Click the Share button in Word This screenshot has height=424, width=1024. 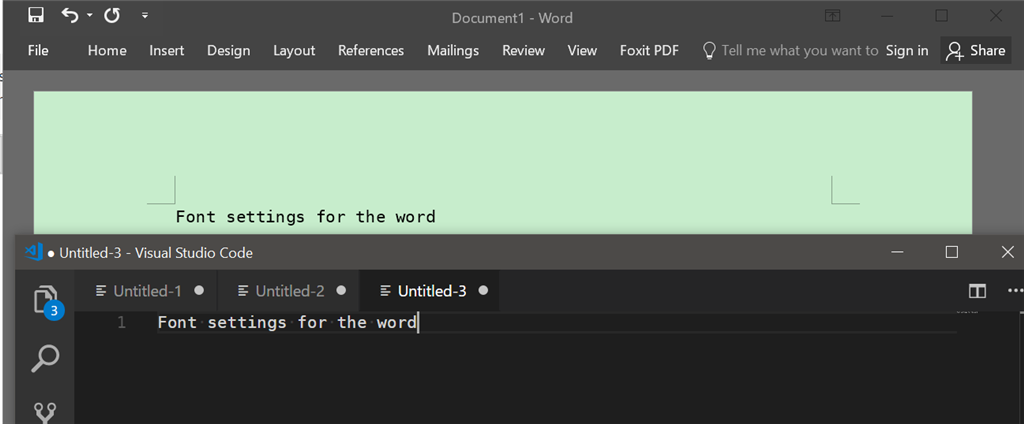pyautogui.click(x=976, y=50)
